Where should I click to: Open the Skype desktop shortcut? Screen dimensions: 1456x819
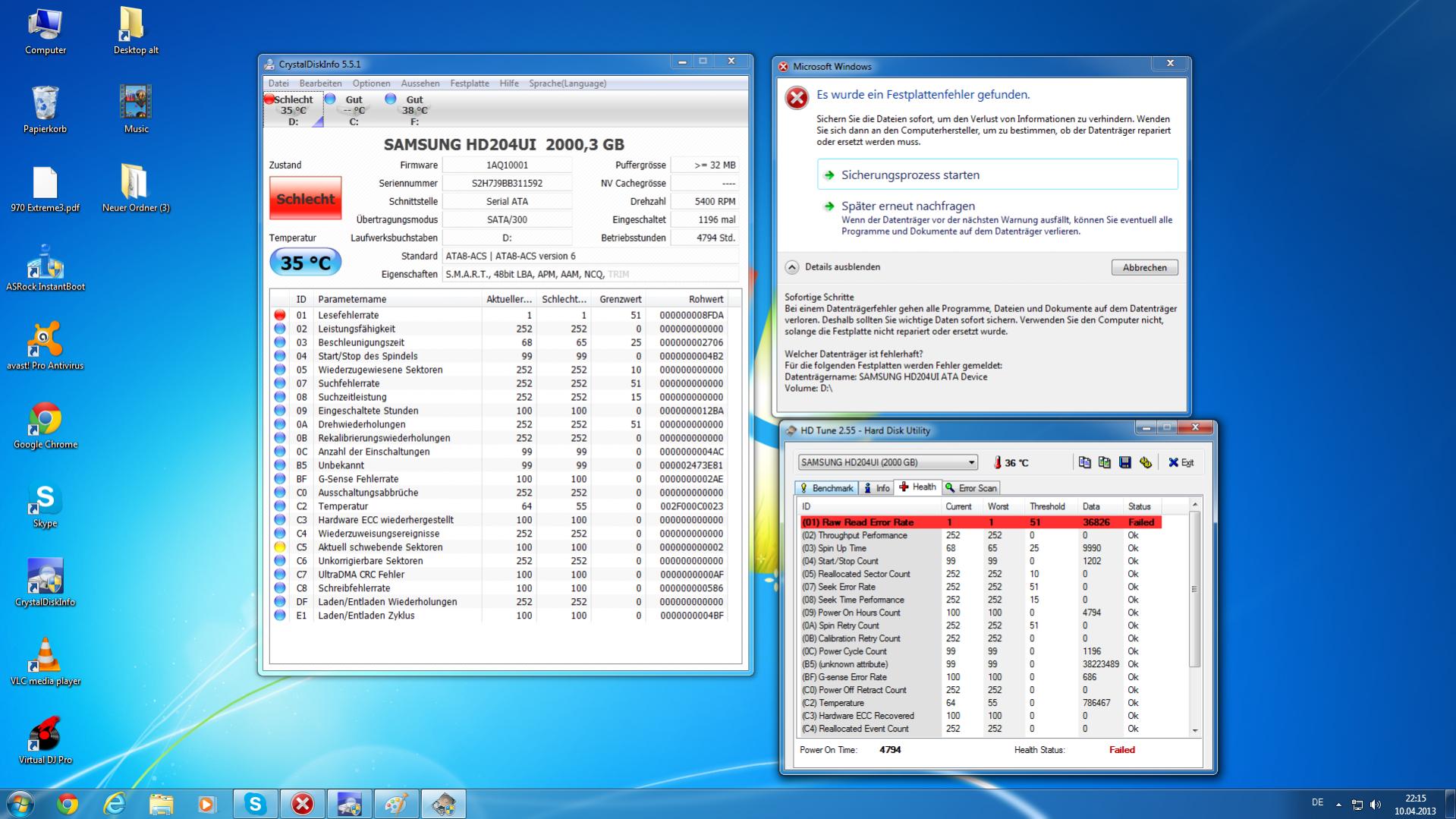tap(45, 506)
